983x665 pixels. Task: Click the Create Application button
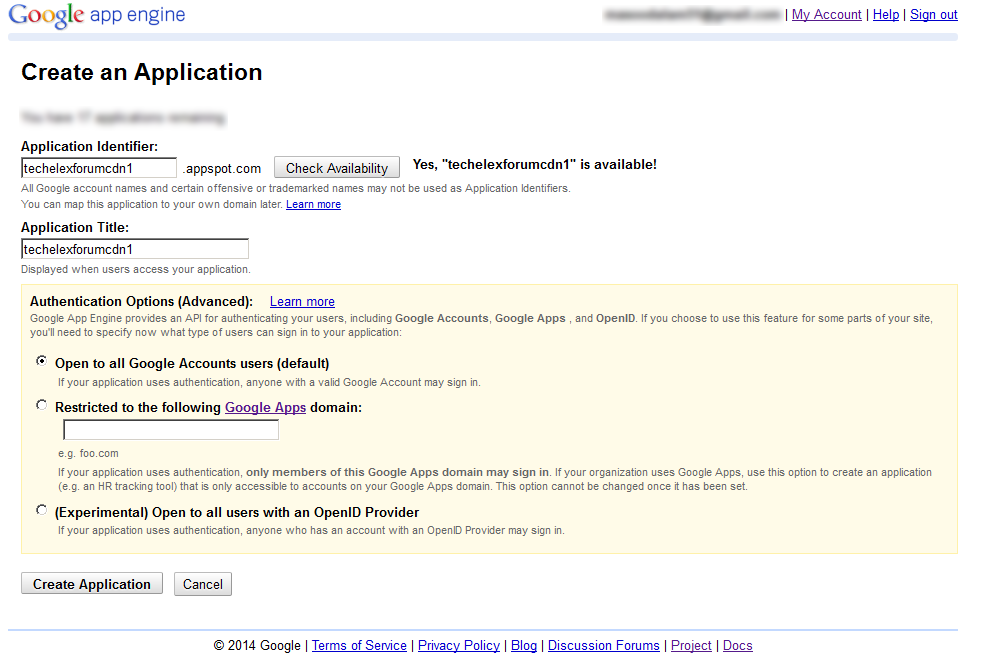point(91,583)
